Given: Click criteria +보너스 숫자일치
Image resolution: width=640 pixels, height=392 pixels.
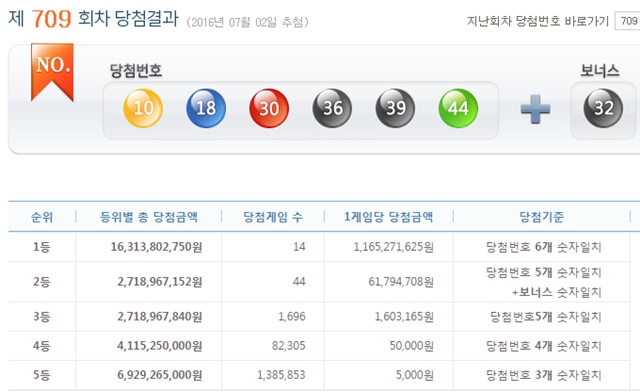Looking at the screenshot, I should 557,292.
